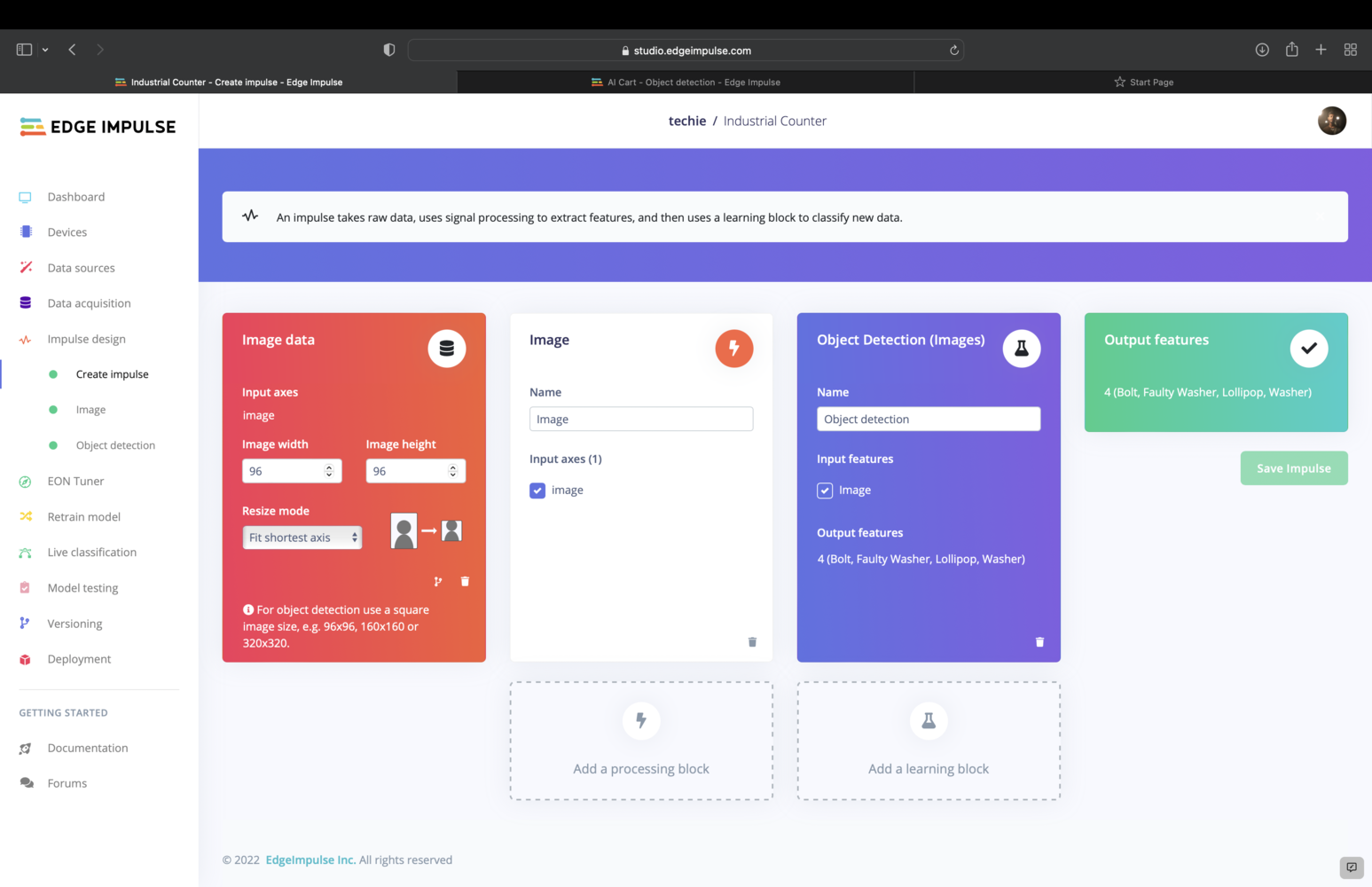This screenshot has width=1372, height=887.
Task: Delete the Image processing block
Action: [x=752, y=642]
